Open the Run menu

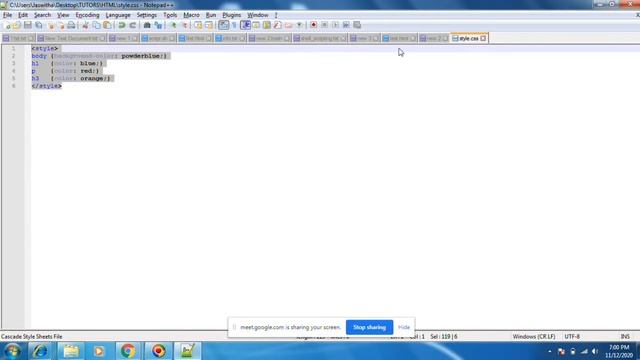pos(211,15)
